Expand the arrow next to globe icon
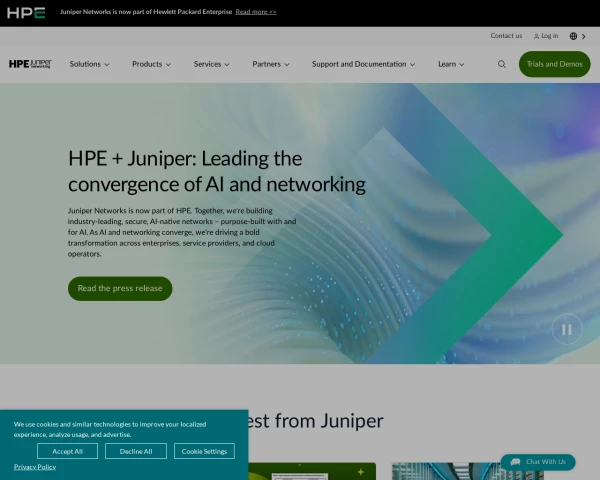Image resolution: width=600 pixels, height=480 pixels. (584, 36)
